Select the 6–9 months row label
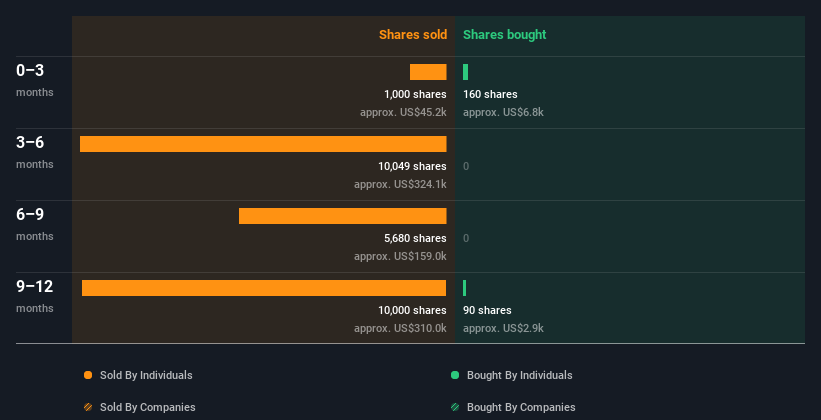The height and width of the screenshot is (420, 821). [x=35, y=224]
